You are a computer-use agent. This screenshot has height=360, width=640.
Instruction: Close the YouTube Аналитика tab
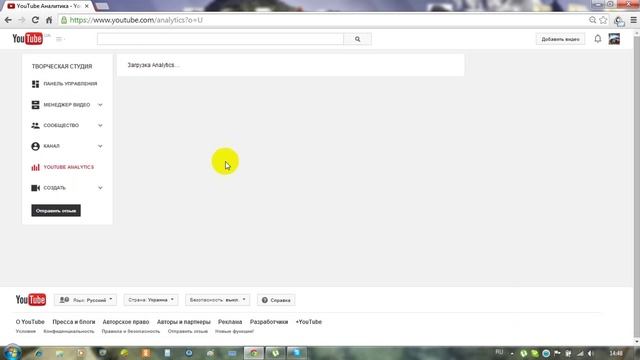87,6
